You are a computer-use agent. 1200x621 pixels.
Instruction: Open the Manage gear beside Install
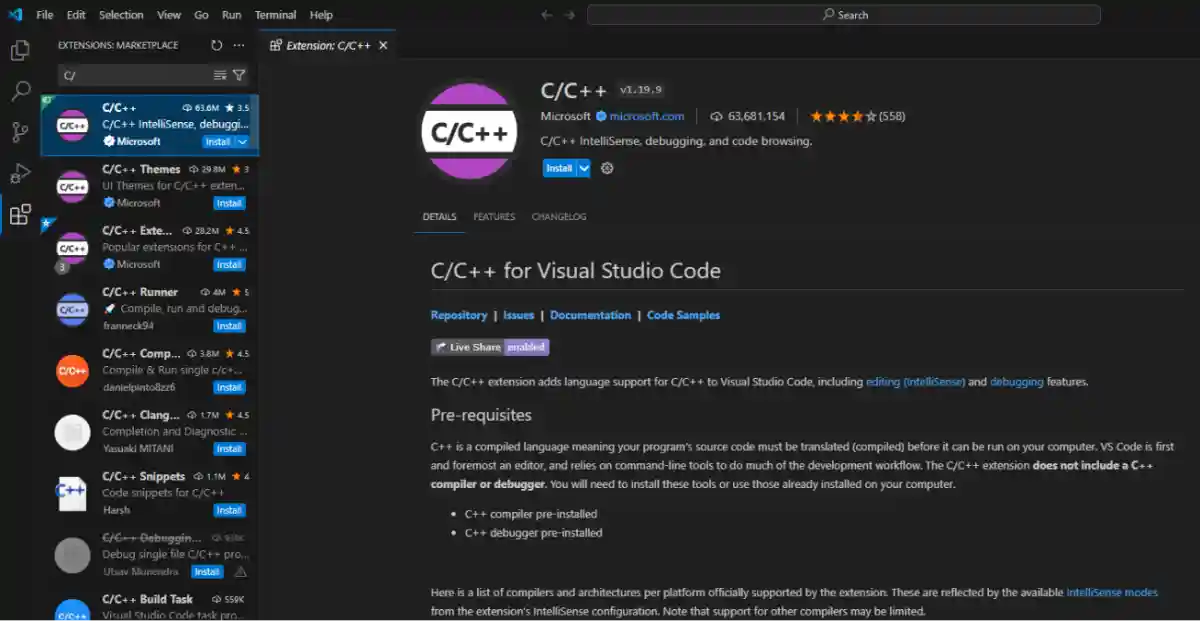click(606, 168)
